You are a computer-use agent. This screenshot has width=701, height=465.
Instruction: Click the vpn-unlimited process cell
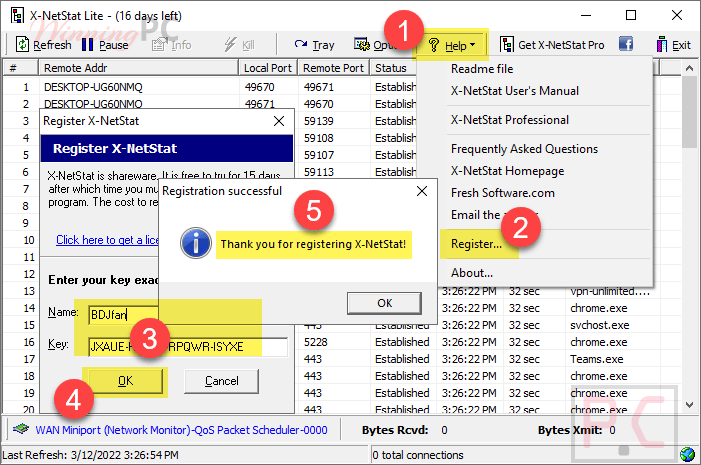[x=610, y=291]
